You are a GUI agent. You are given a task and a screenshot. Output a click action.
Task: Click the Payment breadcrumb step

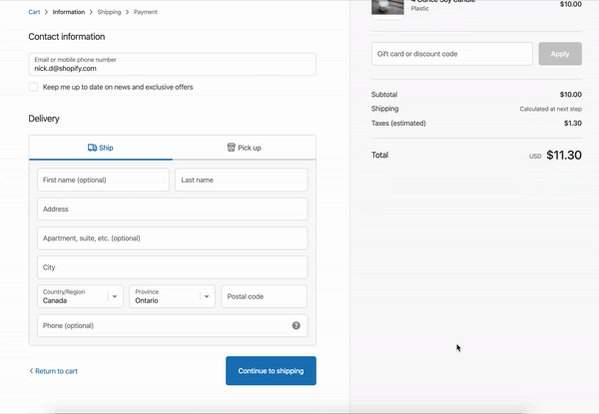click(146, 12)
